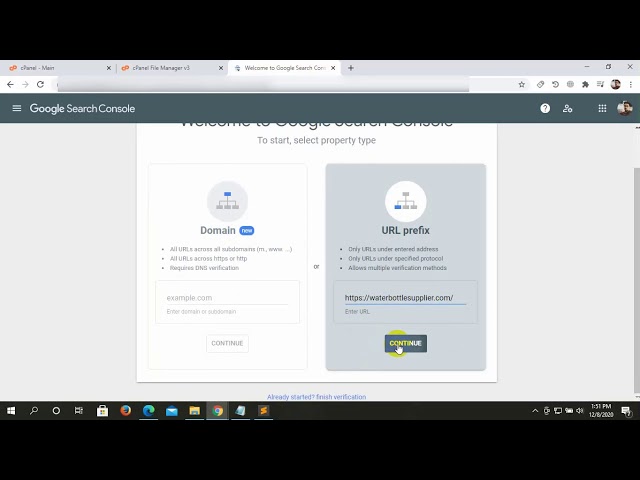Select the Welcome to Google Search Console tab
Screen dimensions: 640x480
284,68
